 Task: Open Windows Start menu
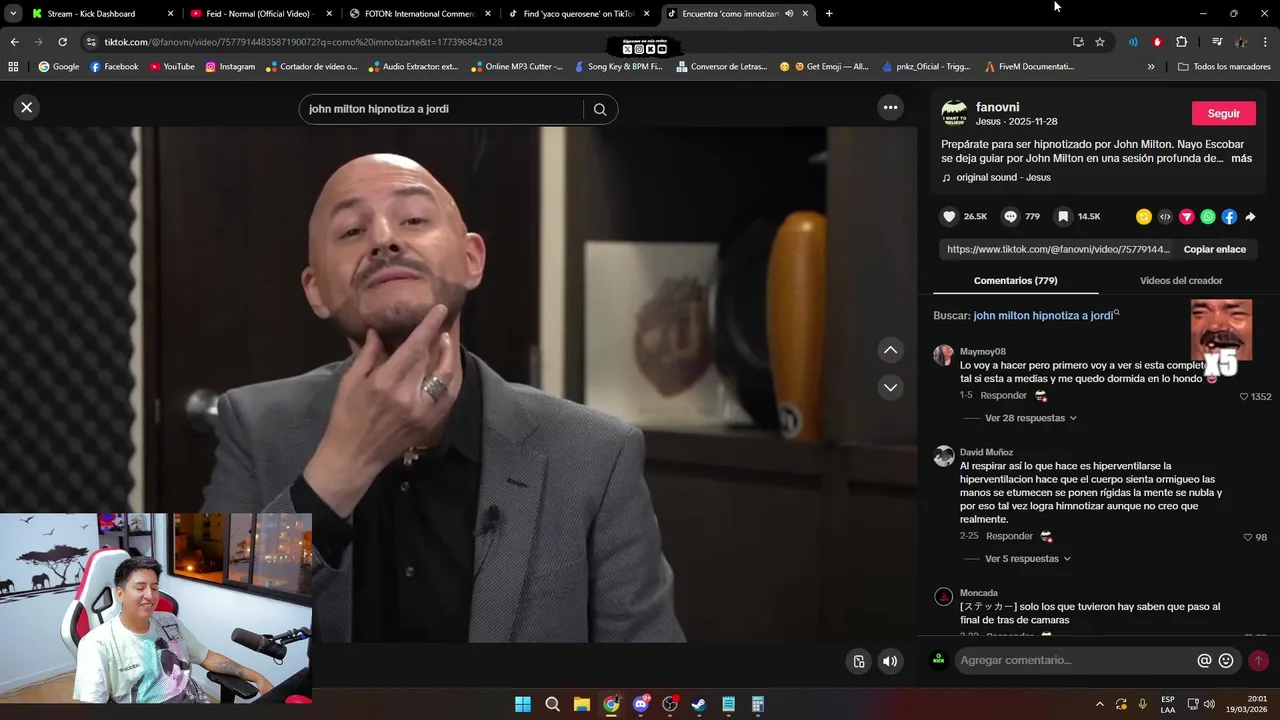pyautogui.click(x=523, y=704)
